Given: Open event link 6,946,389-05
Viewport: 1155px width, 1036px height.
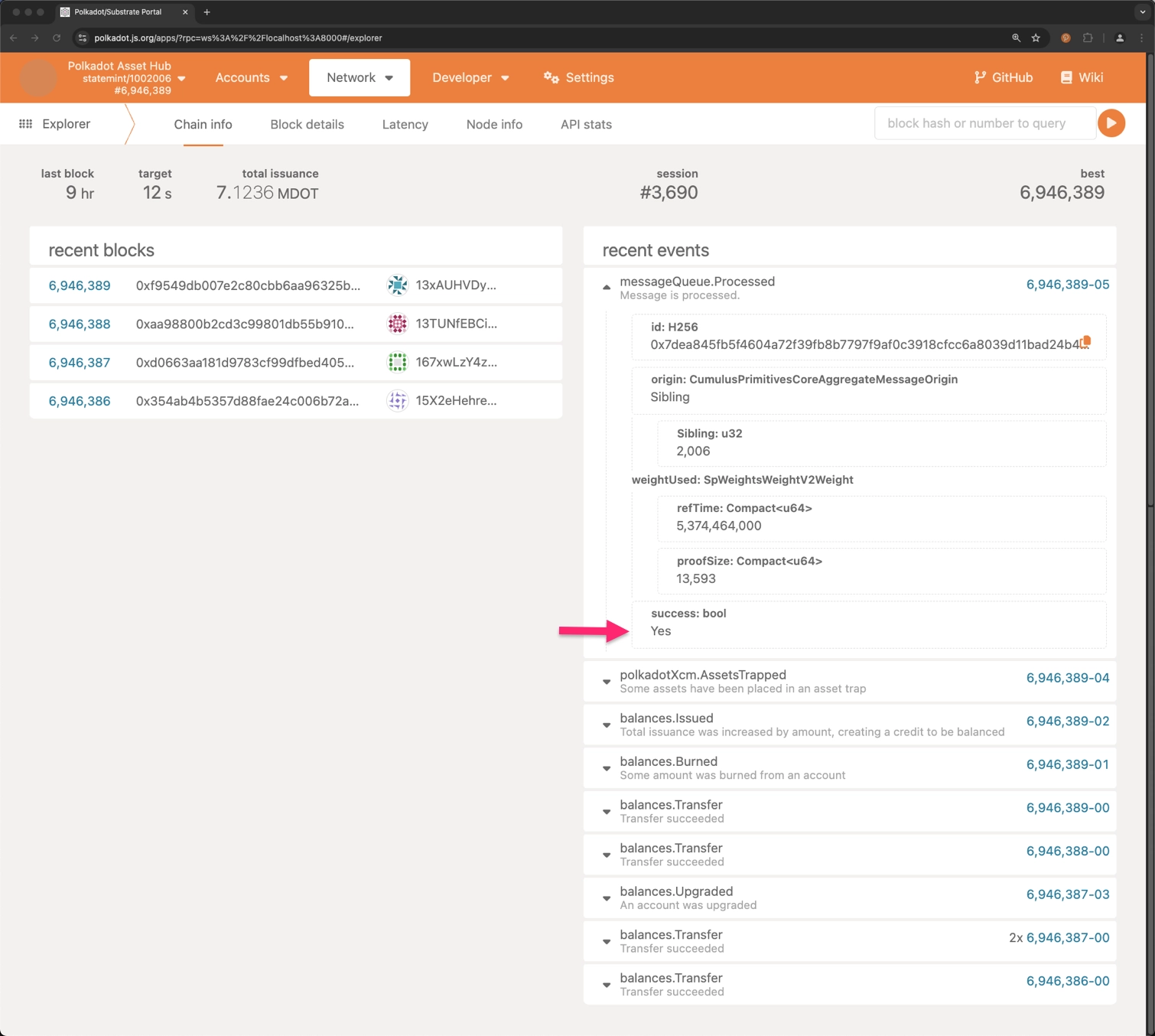Looking at the screenshot, I should click(x=1067, y=284).
